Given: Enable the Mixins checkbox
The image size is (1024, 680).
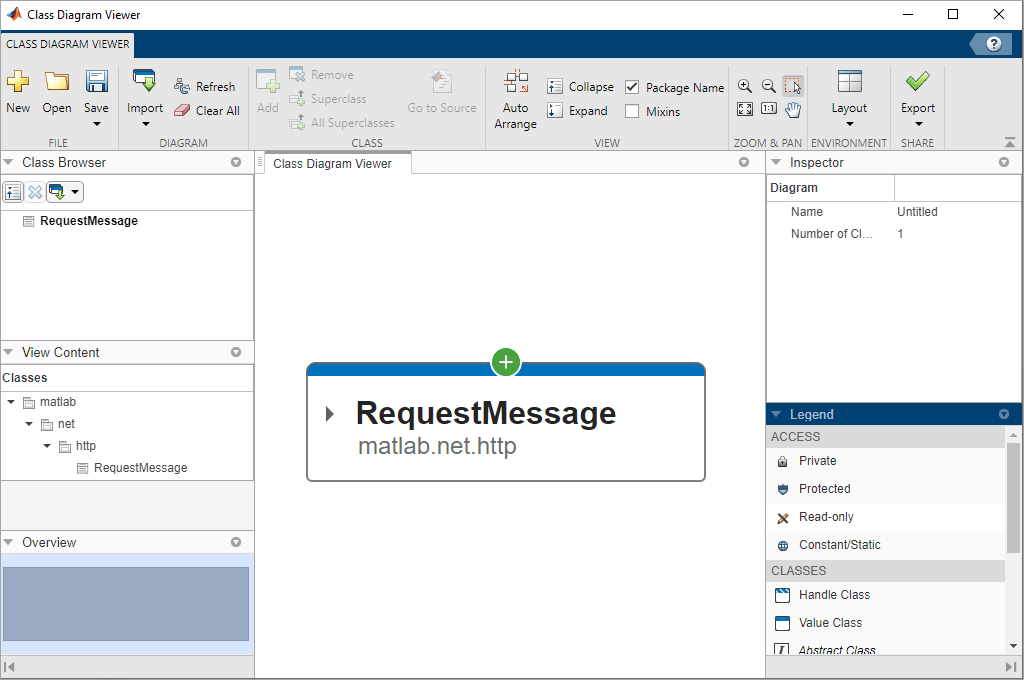Looking at the screenshot, I should 631,111.
